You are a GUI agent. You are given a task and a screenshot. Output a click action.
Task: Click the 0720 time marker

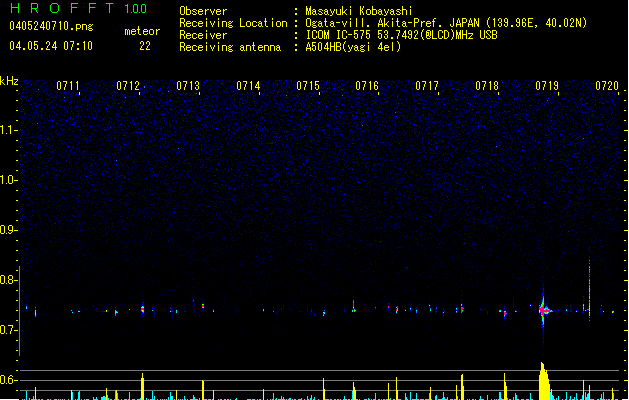point(607,86)
